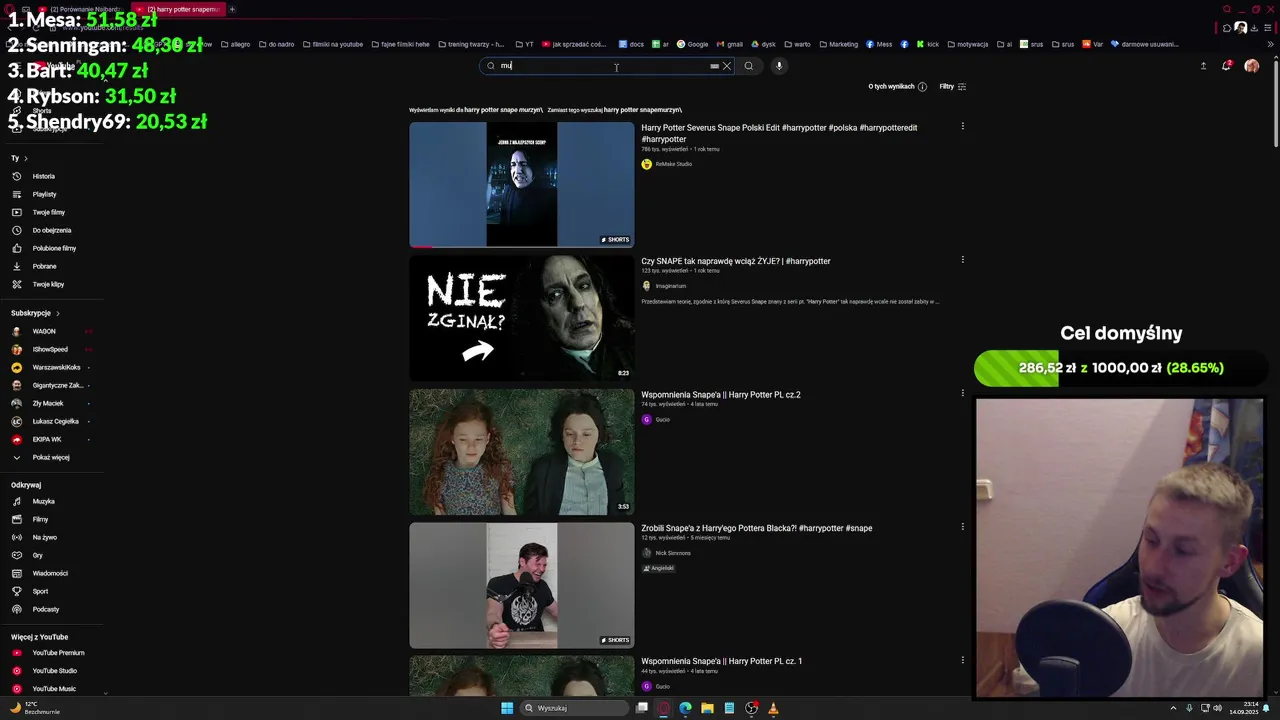Open the Muzyka explore category
This screenshot has width=1280, height=720.
click(43, 501)
